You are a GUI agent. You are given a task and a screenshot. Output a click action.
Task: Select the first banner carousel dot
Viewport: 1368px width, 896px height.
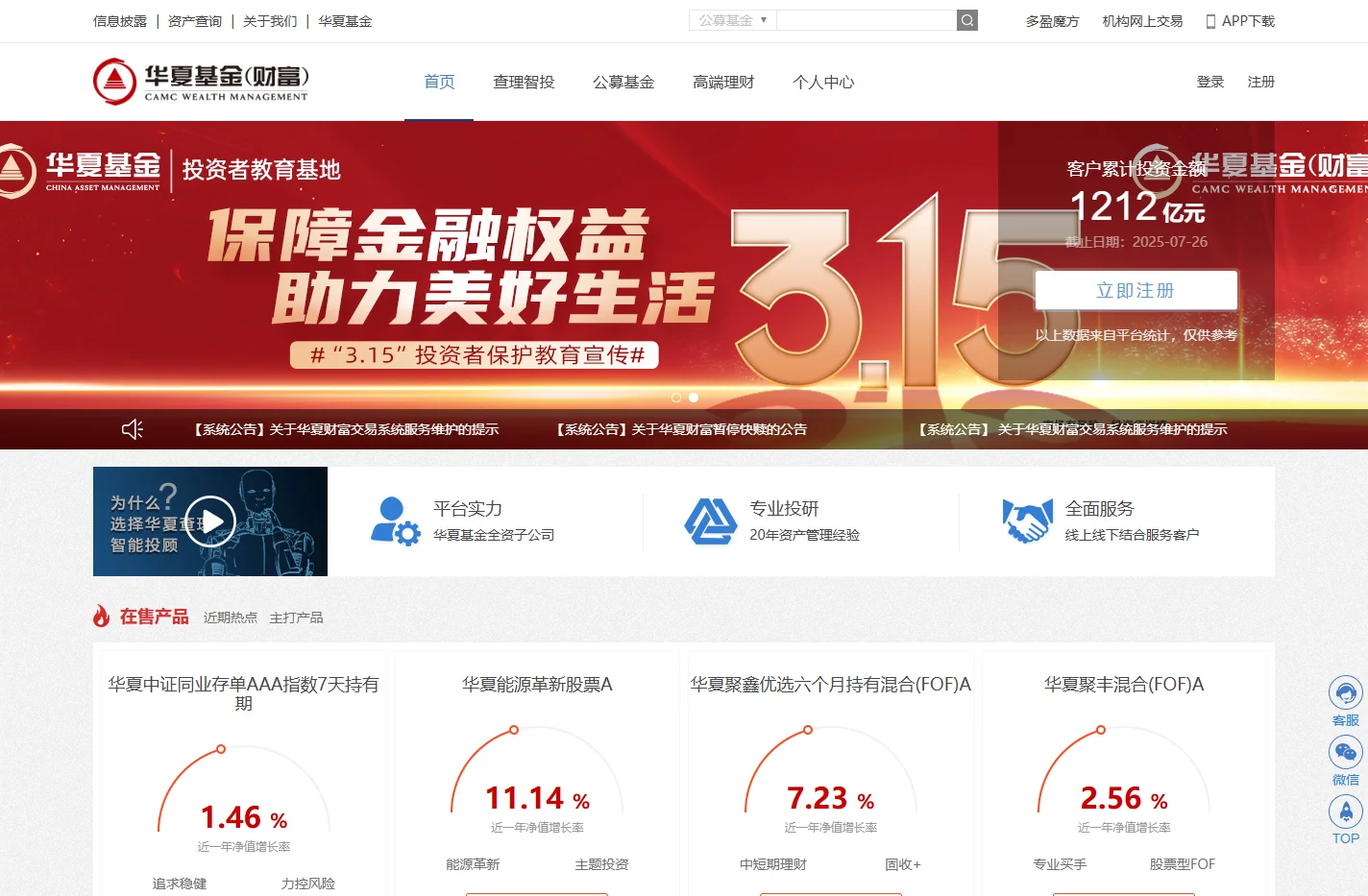[x=676, y=398]
